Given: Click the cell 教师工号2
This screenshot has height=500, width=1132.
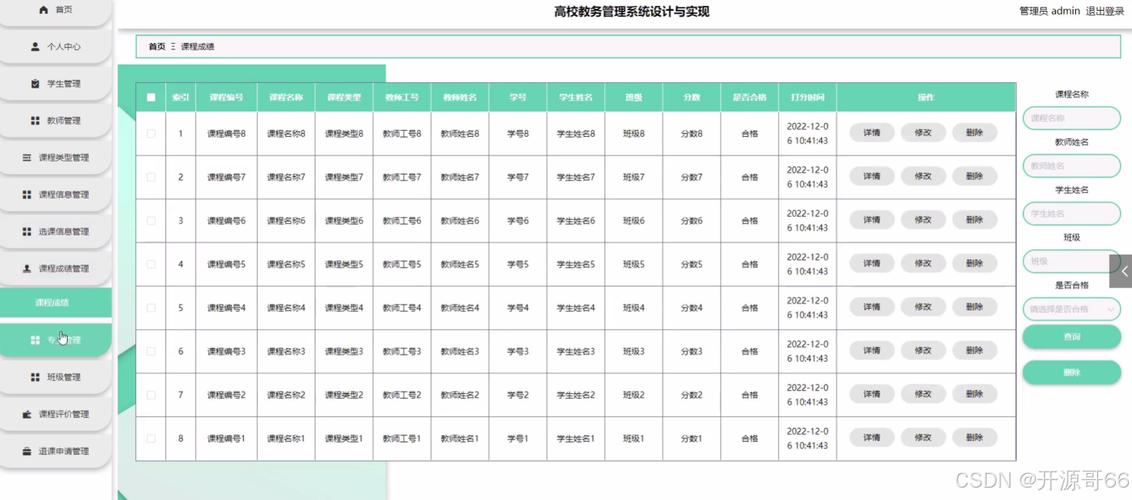Looking at the screenshot, I should pyautogui.click(x=401, y=395).
